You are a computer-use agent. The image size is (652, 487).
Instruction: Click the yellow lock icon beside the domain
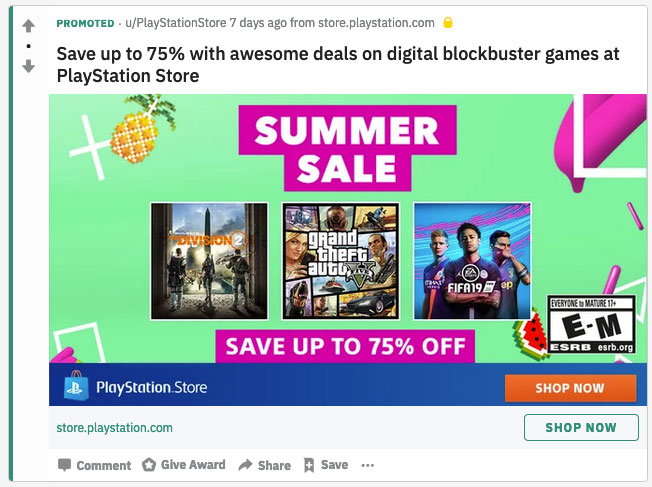448,22
